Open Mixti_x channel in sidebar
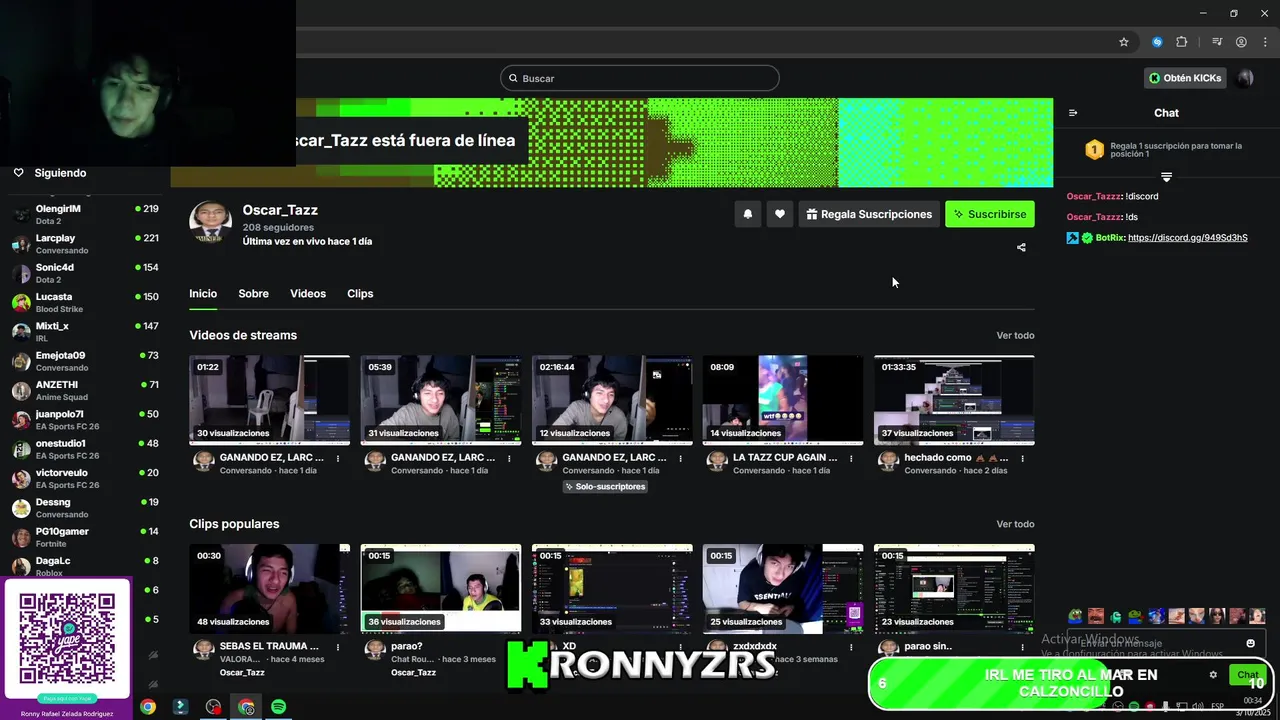 85,332
